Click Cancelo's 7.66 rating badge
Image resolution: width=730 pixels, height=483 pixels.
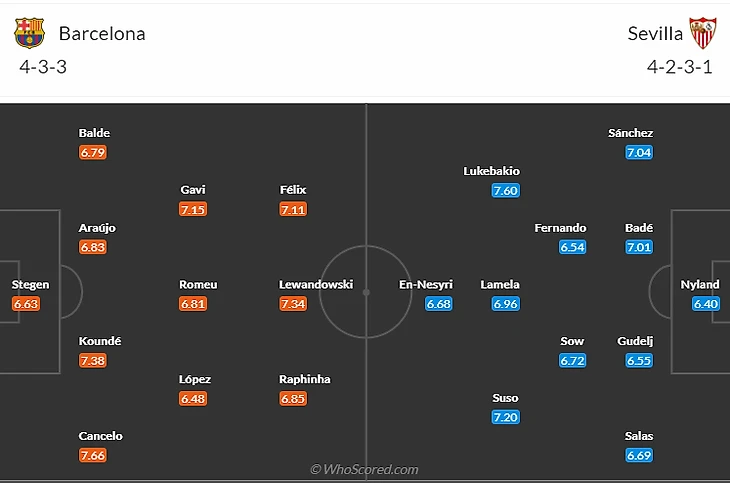[93, 456]
